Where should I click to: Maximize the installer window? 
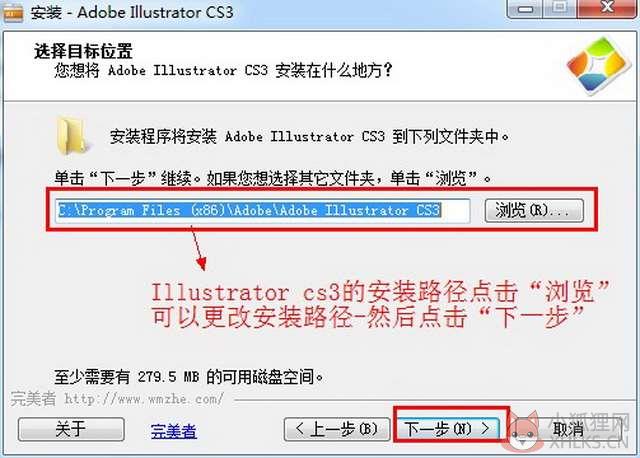coord(560,8)
